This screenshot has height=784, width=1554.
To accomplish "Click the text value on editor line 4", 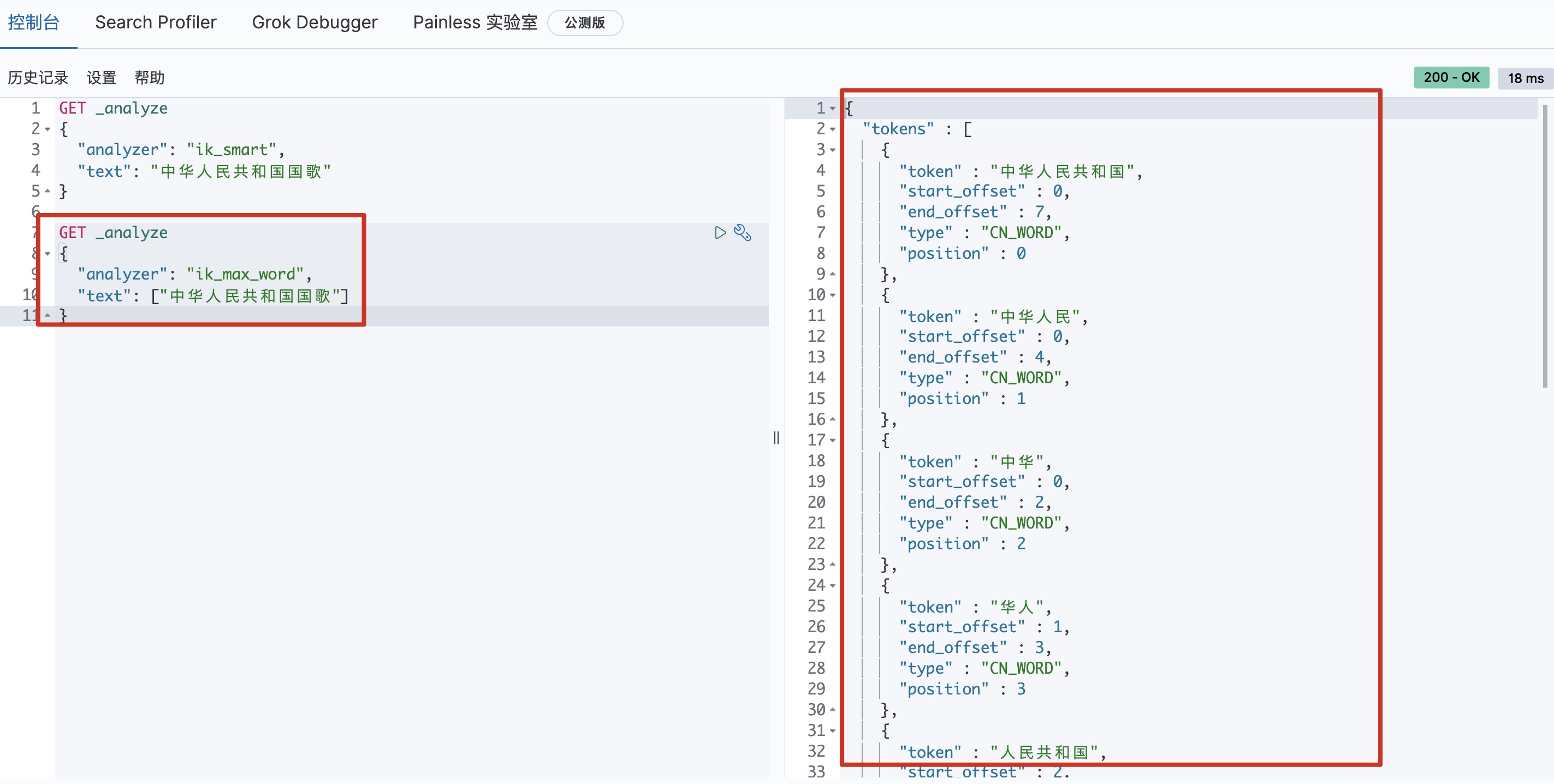I will click(x=240, y=171).
